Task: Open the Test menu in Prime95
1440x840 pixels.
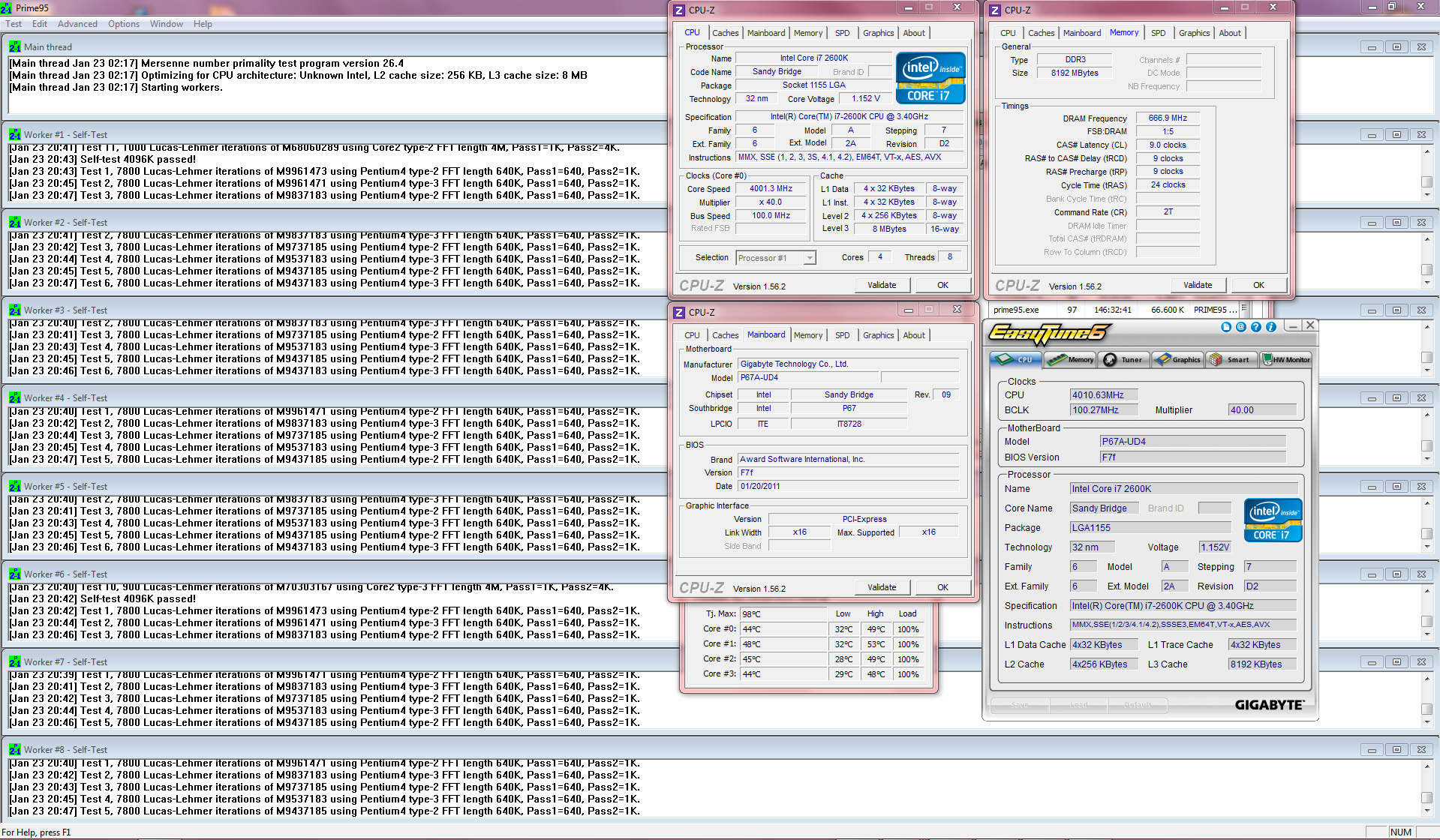Action: 14,24
